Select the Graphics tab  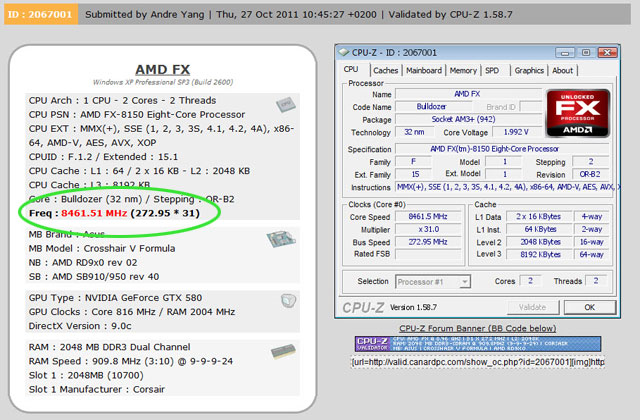(529, 71)
